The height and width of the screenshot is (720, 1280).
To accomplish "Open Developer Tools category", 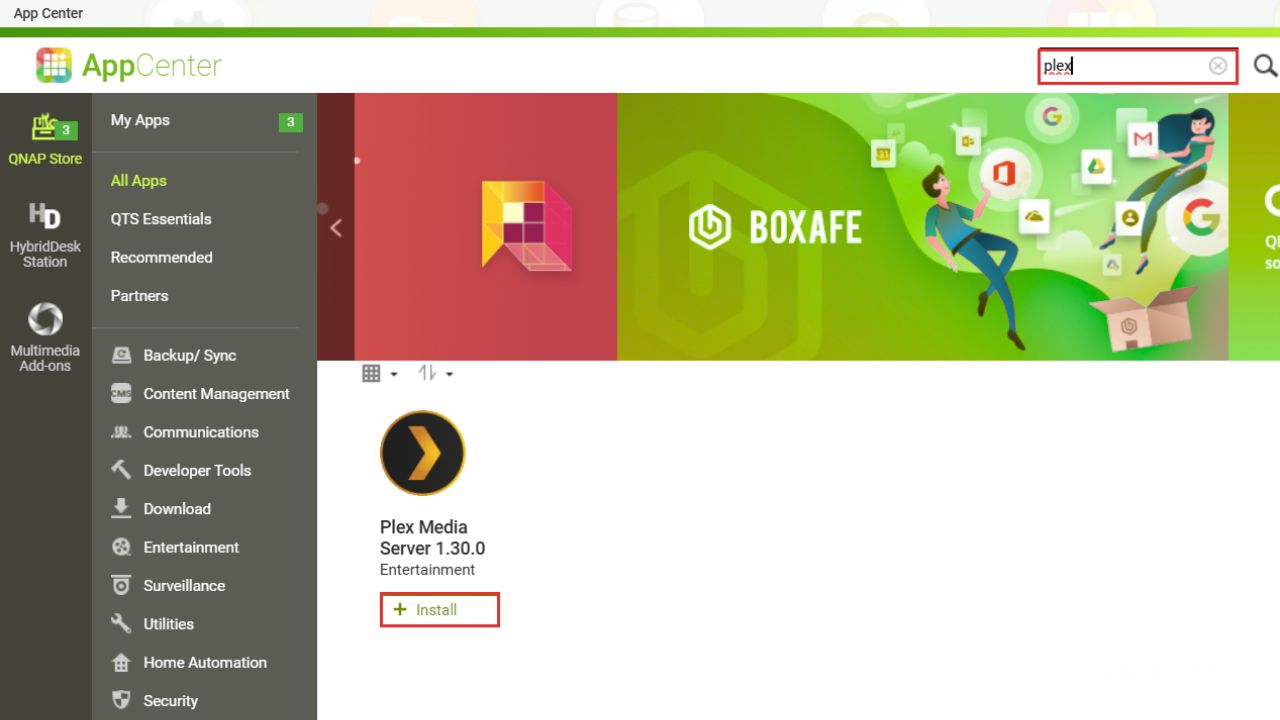I will pos(196,471).
